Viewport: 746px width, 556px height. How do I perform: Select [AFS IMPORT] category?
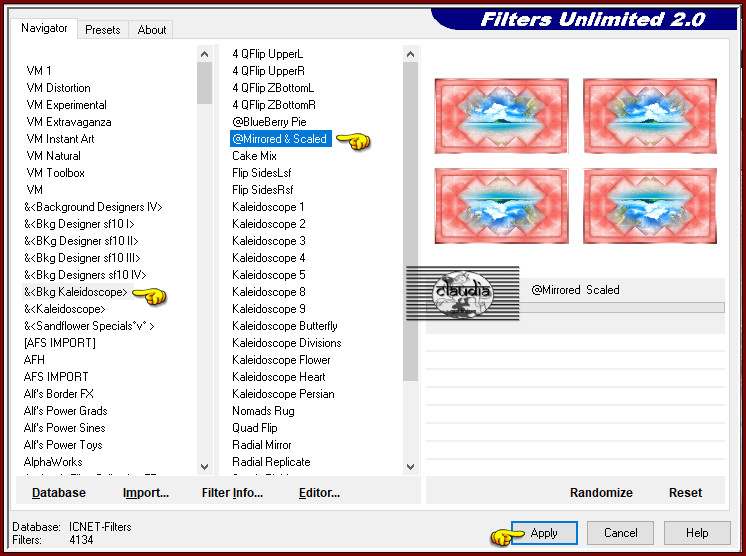(60, 343)
